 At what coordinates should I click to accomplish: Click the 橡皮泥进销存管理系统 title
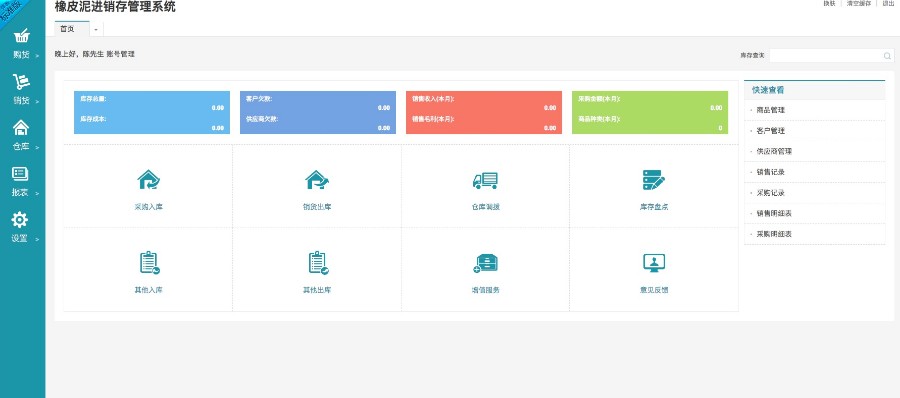point(115,7)
